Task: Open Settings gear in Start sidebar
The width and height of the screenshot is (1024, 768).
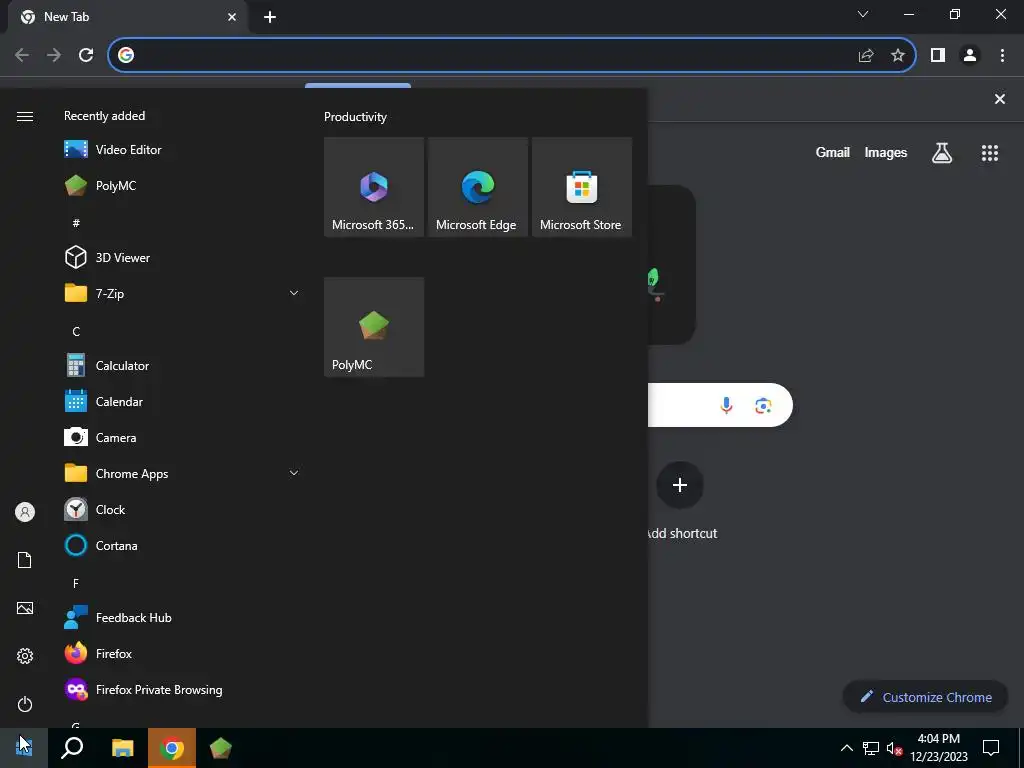Action: pyautogui.click(x=25, y=656)
